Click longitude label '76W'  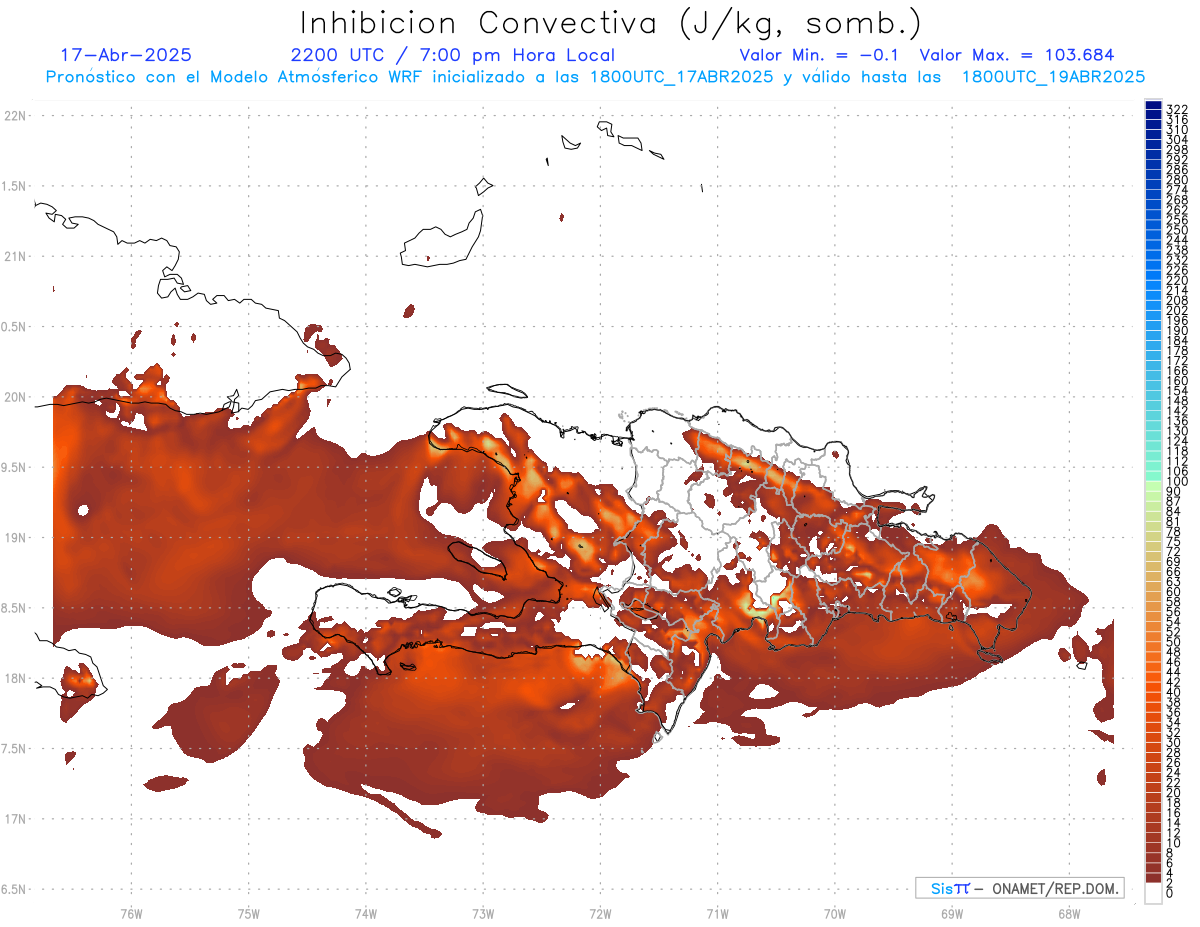[x=131, y=913]
